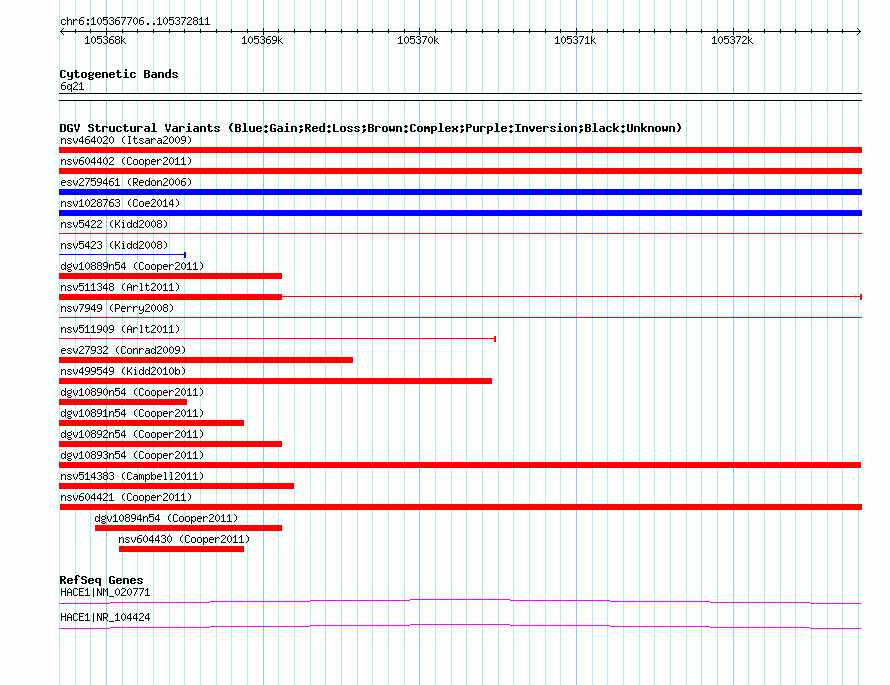Click the nsv604421 full-width red bar

point(460,507)
